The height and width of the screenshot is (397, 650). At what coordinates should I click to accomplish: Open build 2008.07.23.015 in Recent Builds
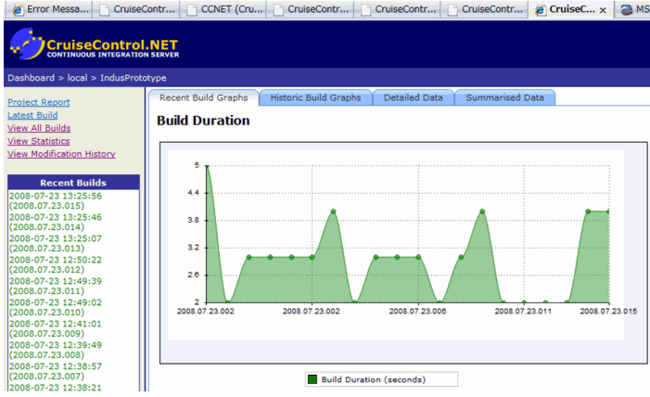pos(55,201)
